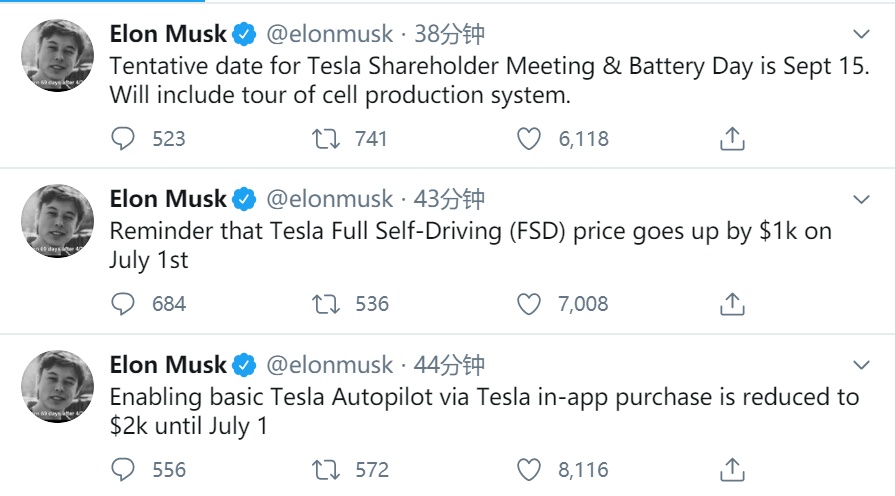The width and height of the screenshot is (895, 496).
Task: Reply to the FSD price tweet
Action: [122, 303]
